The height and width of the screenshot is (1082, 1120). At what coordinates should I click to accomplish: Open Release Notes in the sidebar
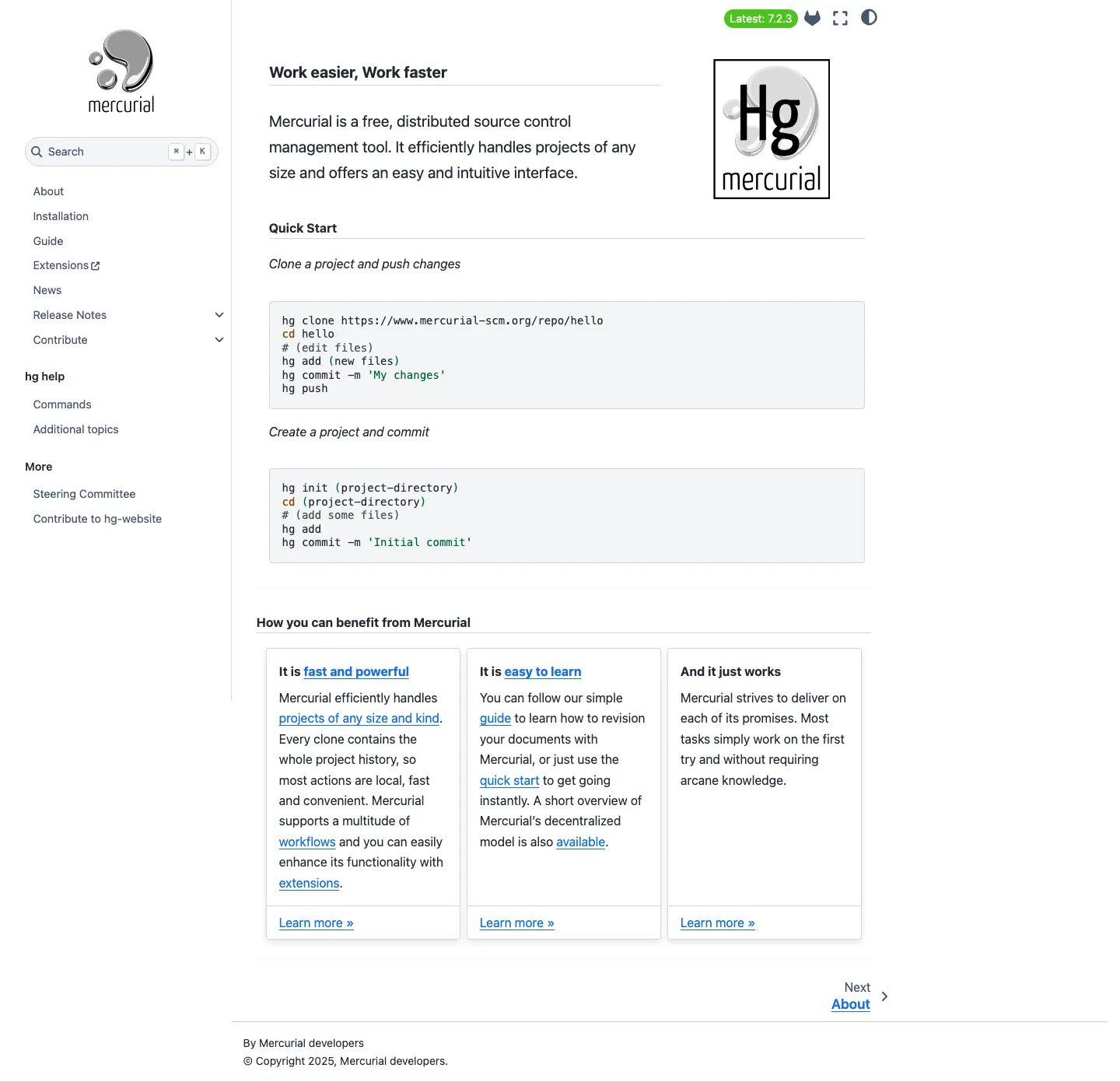(x=70, y=315)
